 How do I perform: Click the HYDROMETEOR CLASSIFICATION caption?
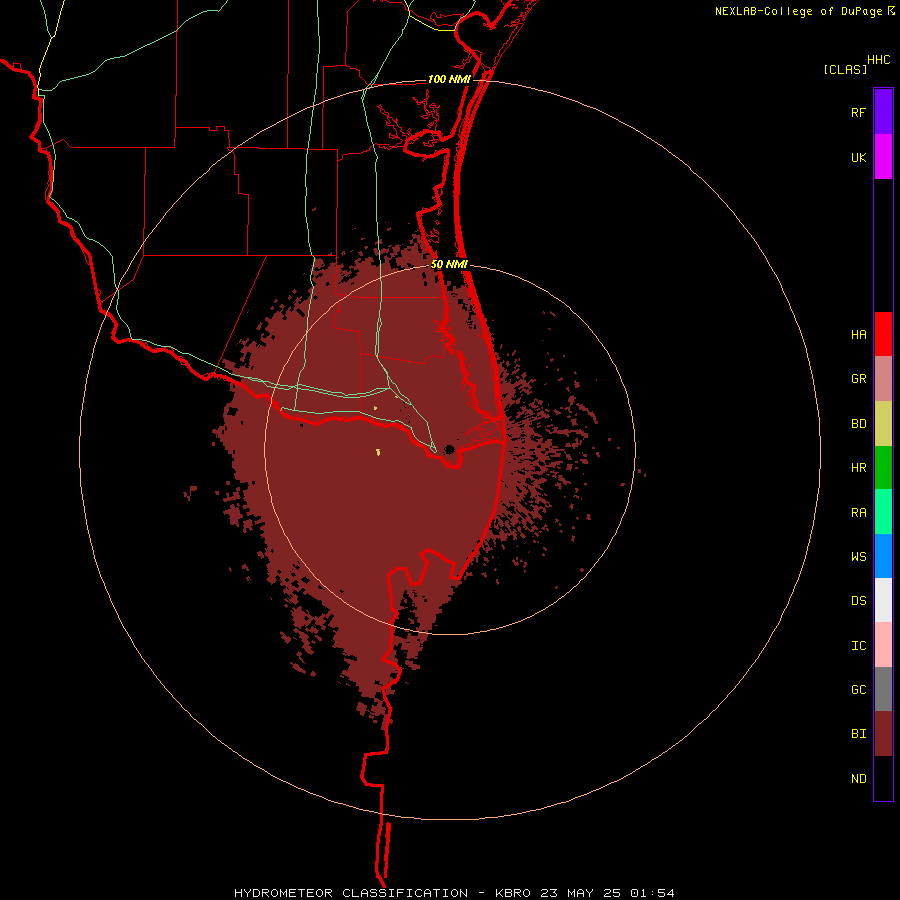(x=351, y=893)
